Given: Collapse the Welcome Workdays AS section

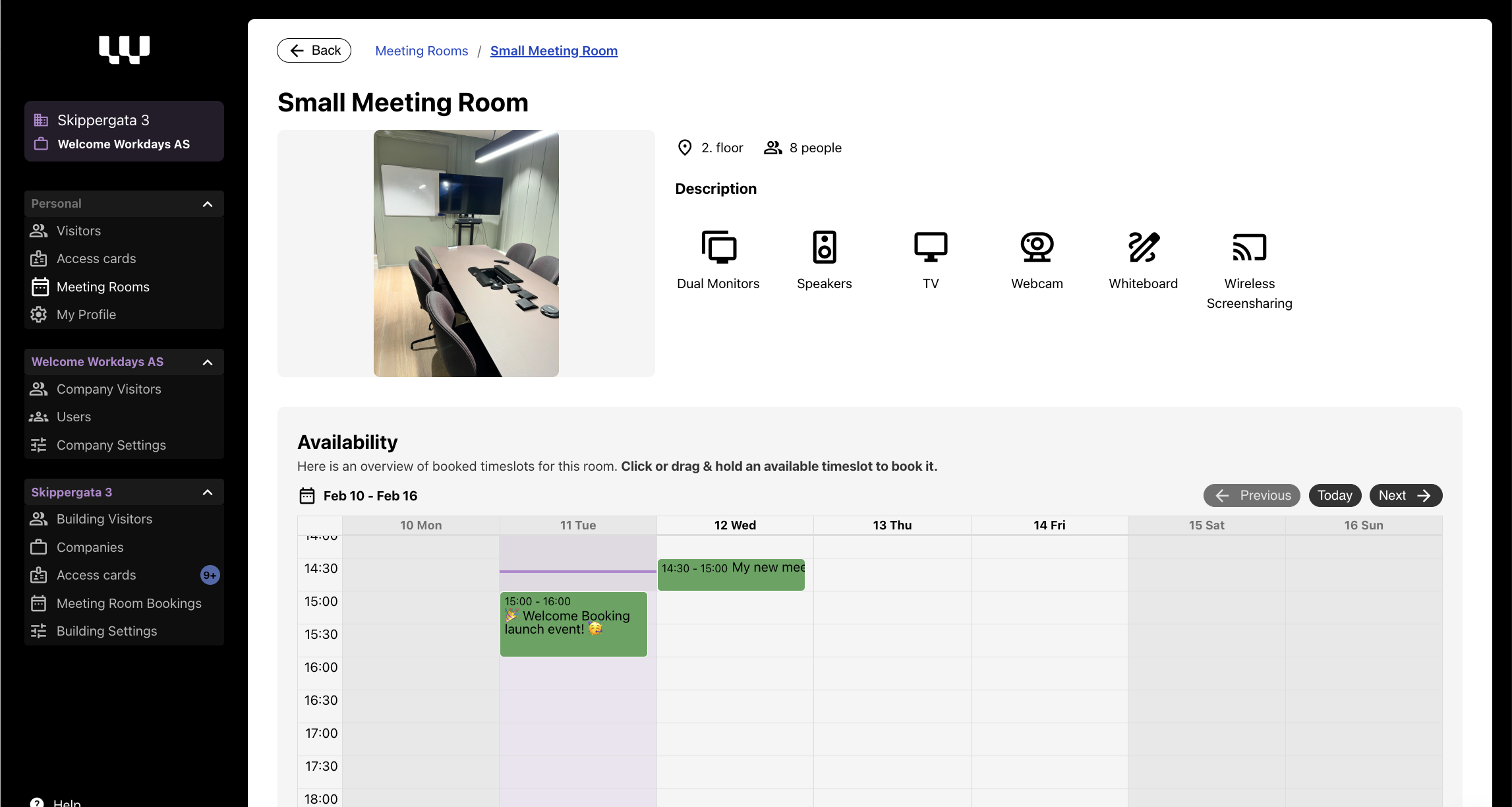Looking at the screenshot, I should click(208, 362).
